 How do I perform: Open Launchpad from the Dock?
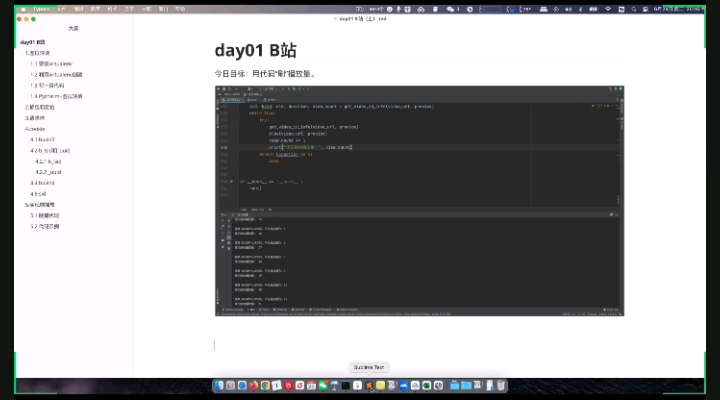tap(230, 385)
